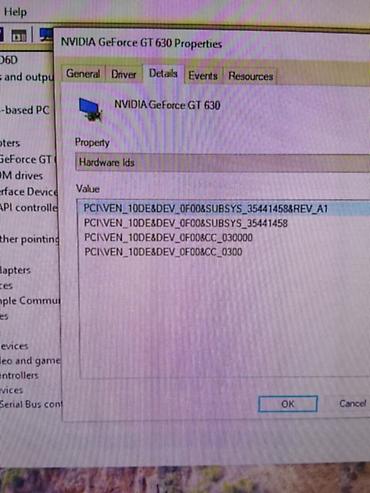Select the GeForce GT item in device tree

pos(28,159)
